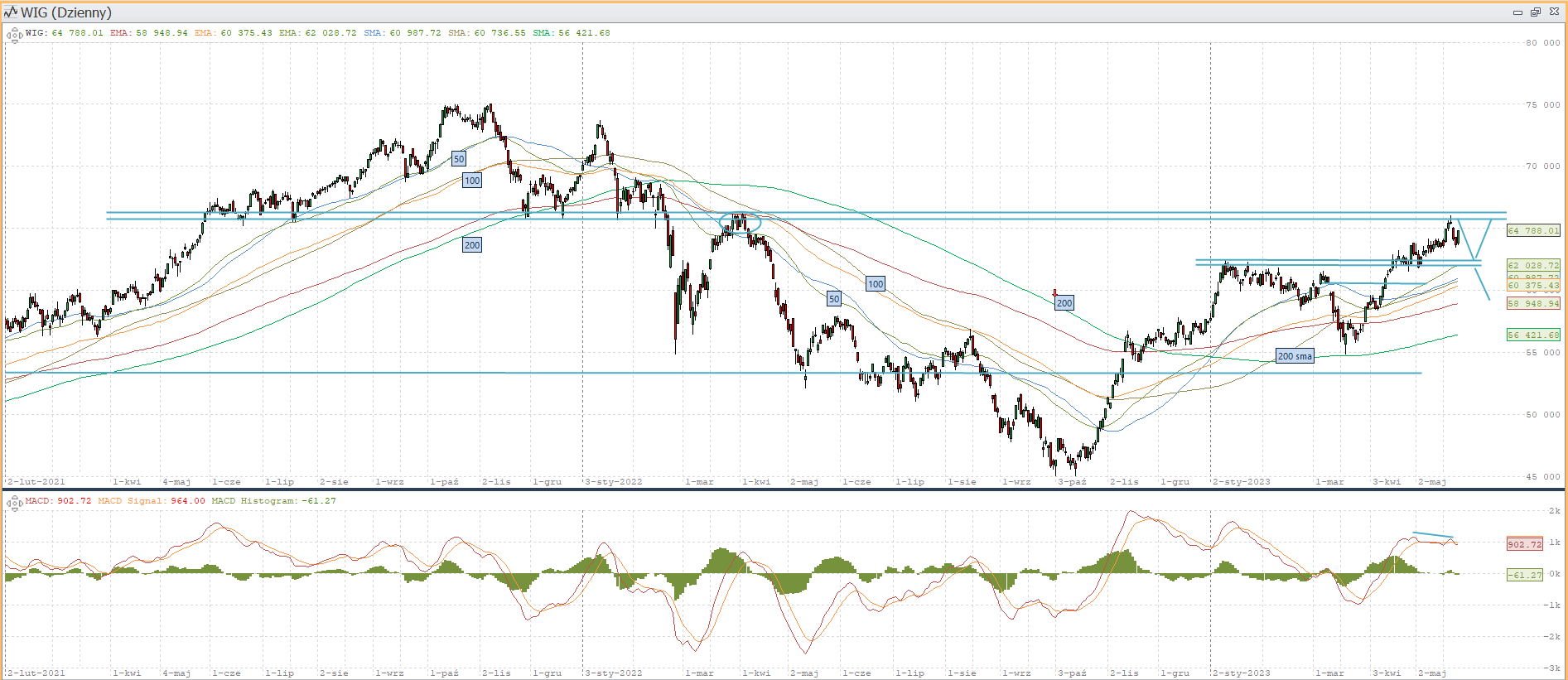1568x680 pixels.
Task: Minimize the WIG chart window
Action: tap(1517, 12)
